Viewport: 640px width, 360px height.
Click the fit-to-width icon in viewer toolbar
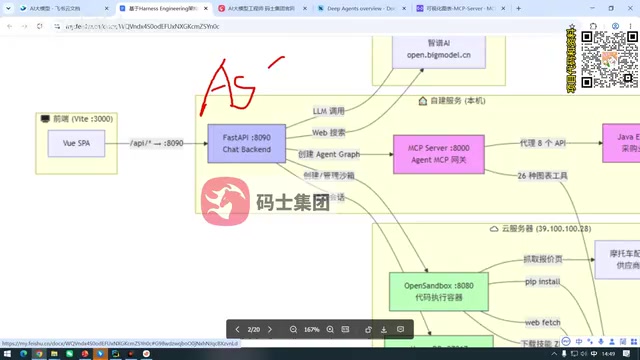pyautogui.click(x=345, y=329)
